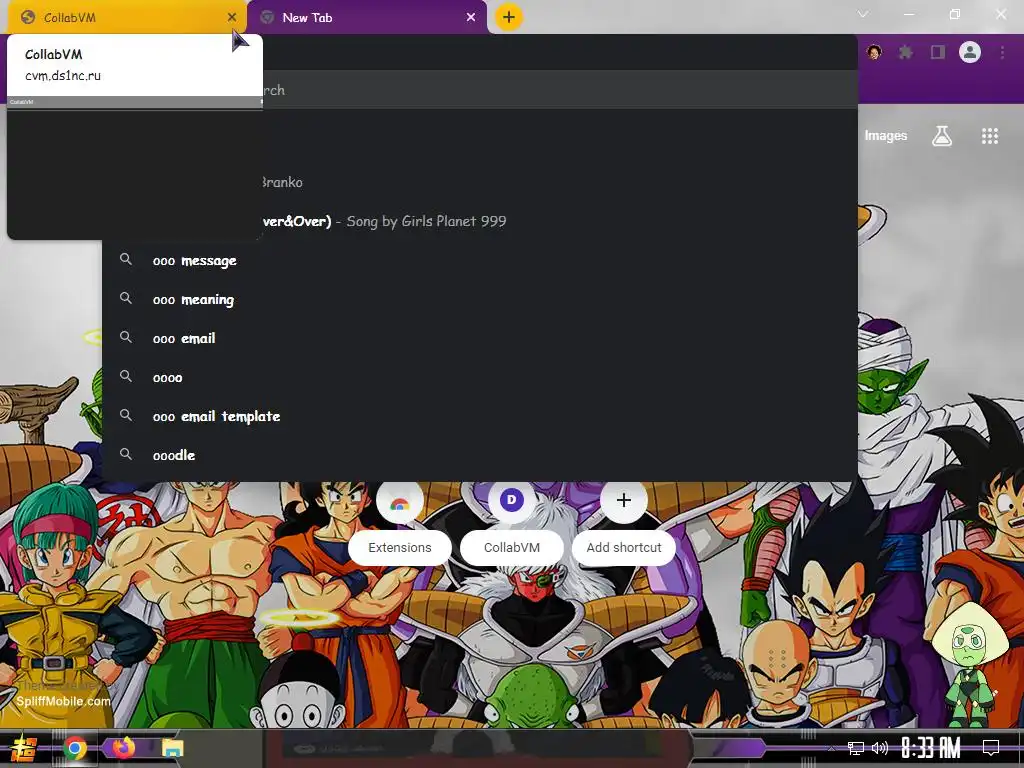
Task: Launch Firefox from the taskbar
Action: pos(123,747)
